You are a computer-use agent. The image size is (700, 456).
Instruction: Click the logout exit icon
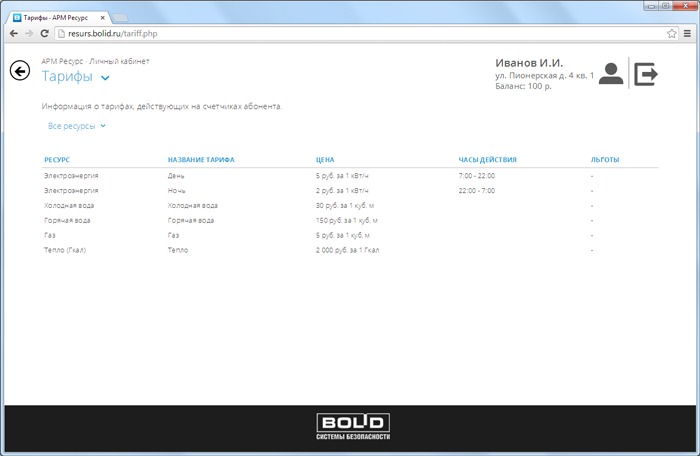tap(647, 73)
